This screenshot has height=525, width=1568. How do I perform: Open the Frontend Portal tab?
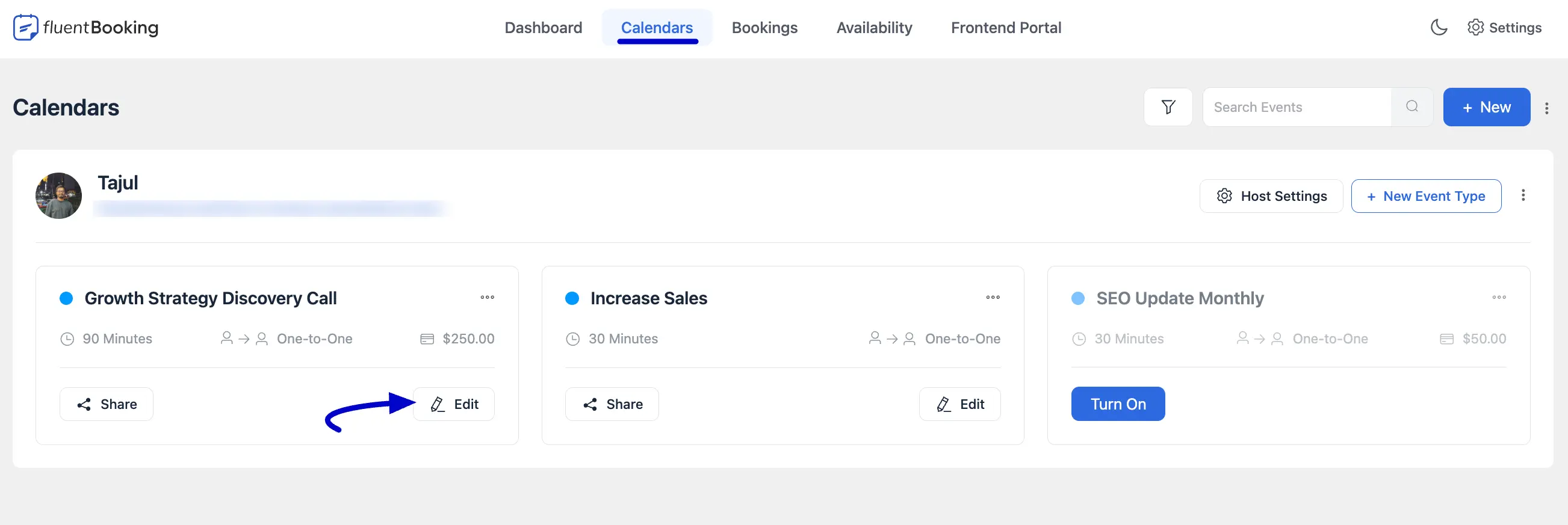1006,28
